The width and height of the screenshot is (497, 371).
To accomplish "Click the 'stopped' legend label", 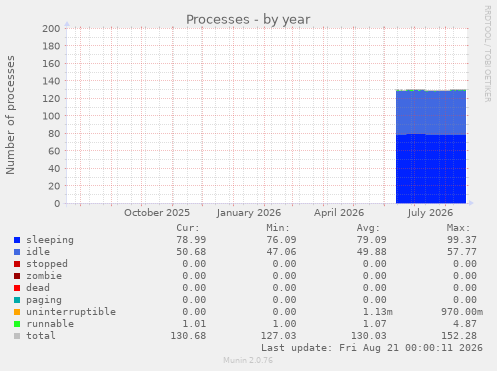I will pos(47,264).
